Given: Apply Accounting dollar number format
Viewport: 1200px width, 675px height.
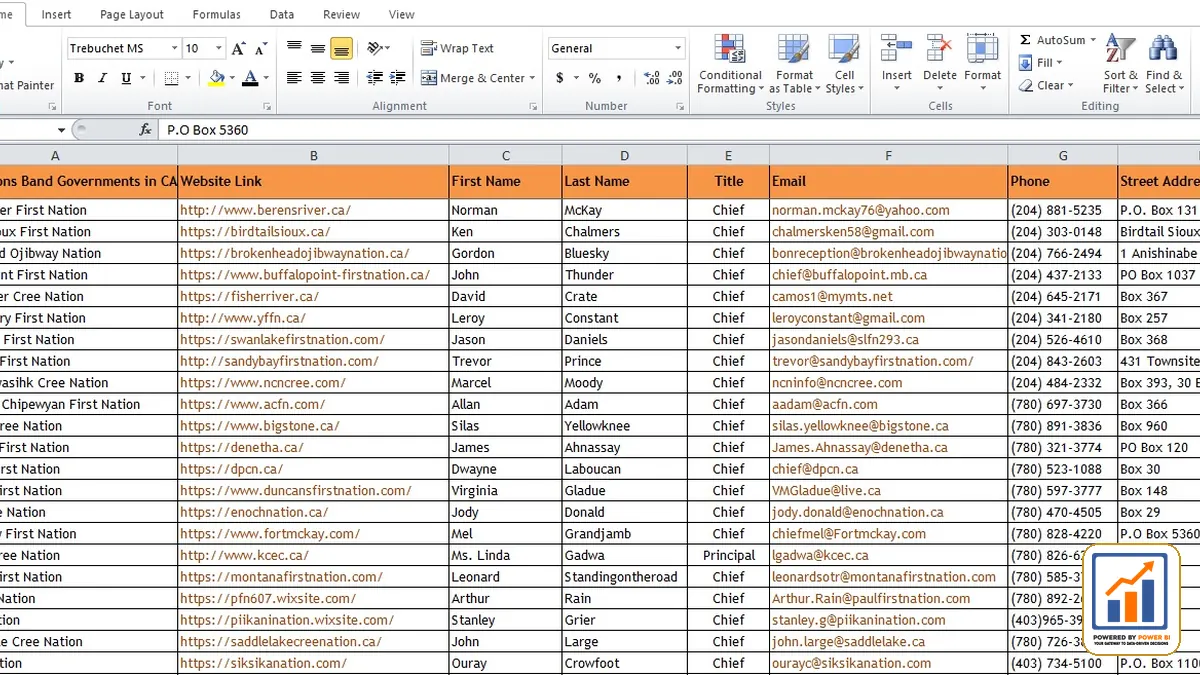Looking at the screenshot, I should point(560,78).
